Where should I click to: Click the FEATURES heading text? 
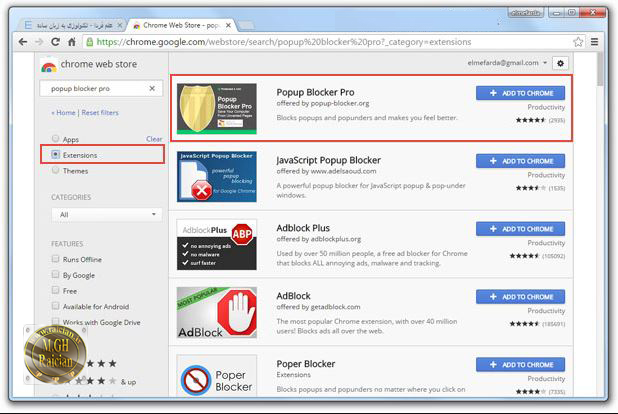tap(67, 244)
